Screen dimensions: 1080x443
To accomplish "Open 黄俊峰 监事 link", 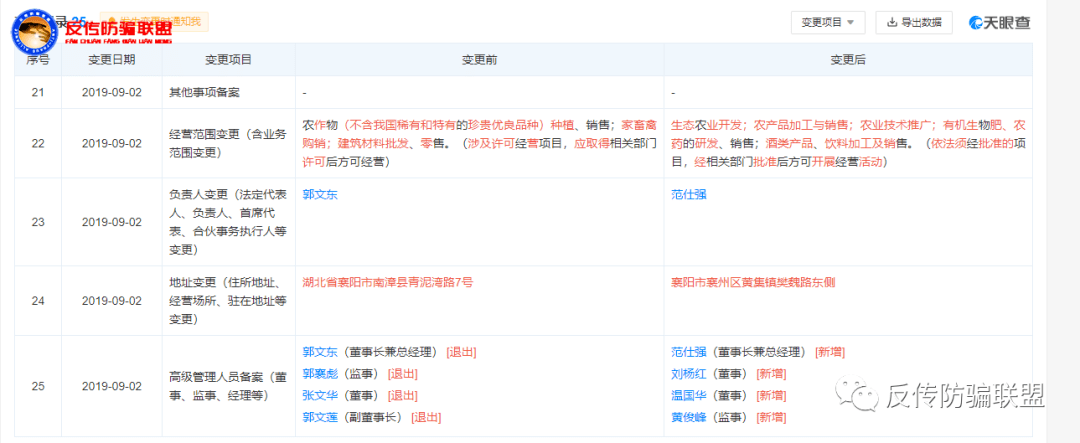I will pyautogui.click(x=689, y=417).
